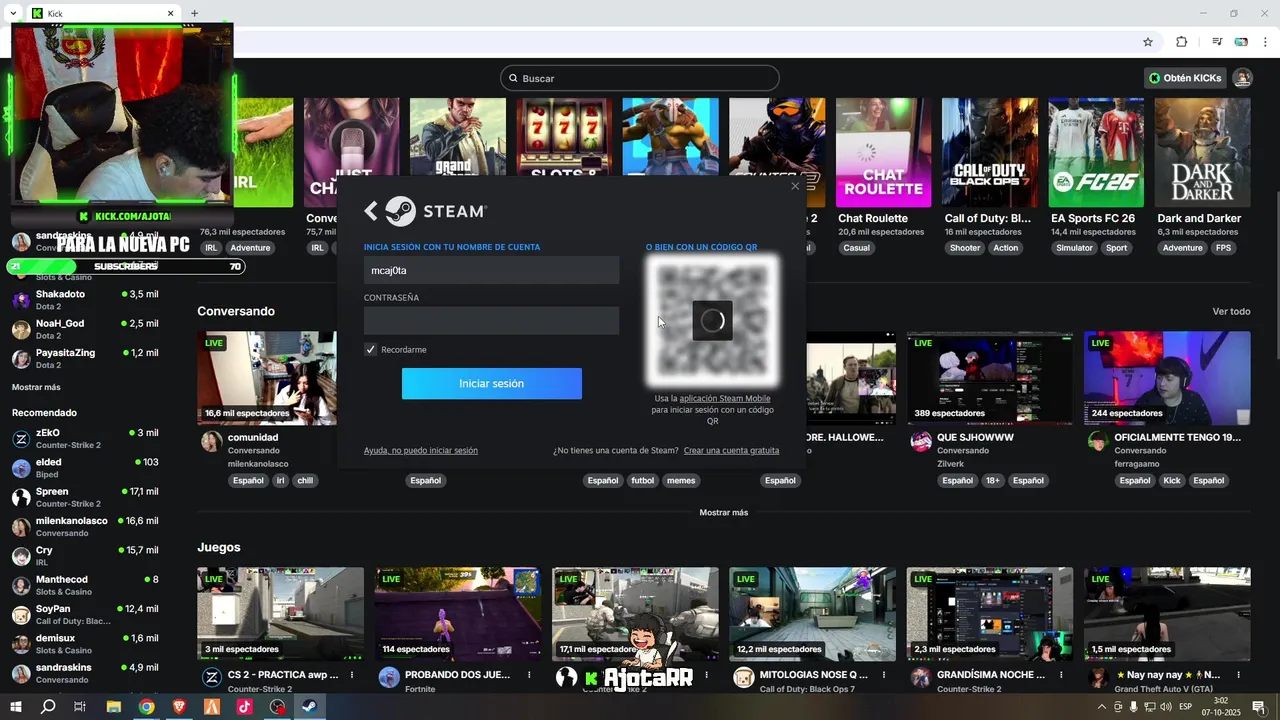This screenshot has height=720, width=1280.
Task: Open elded channel in sidebar
Action: pyautogui.click(x=85, y=468)
